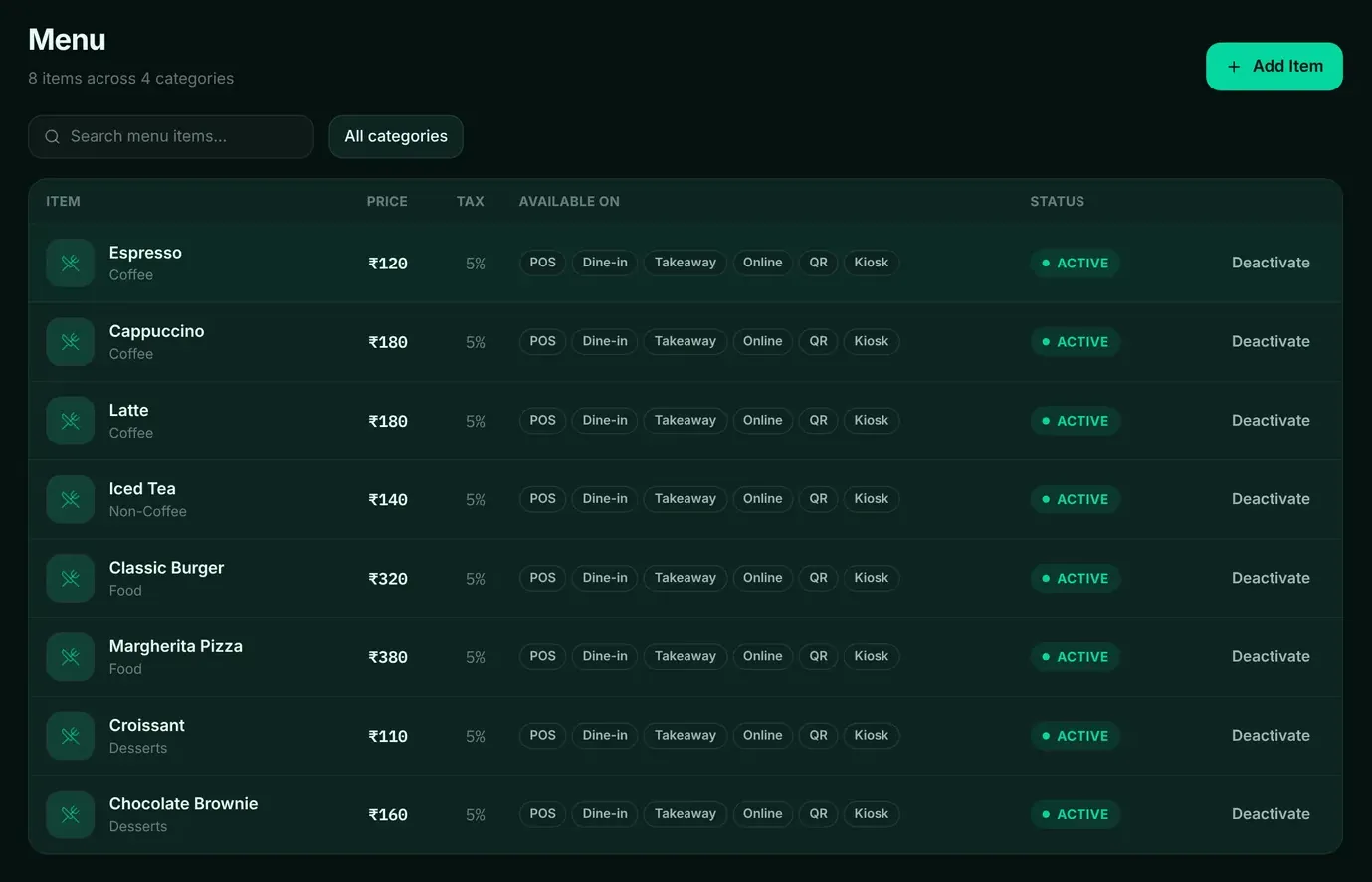
Task: Focus the Search menu items field
Action: click(171, 137)
